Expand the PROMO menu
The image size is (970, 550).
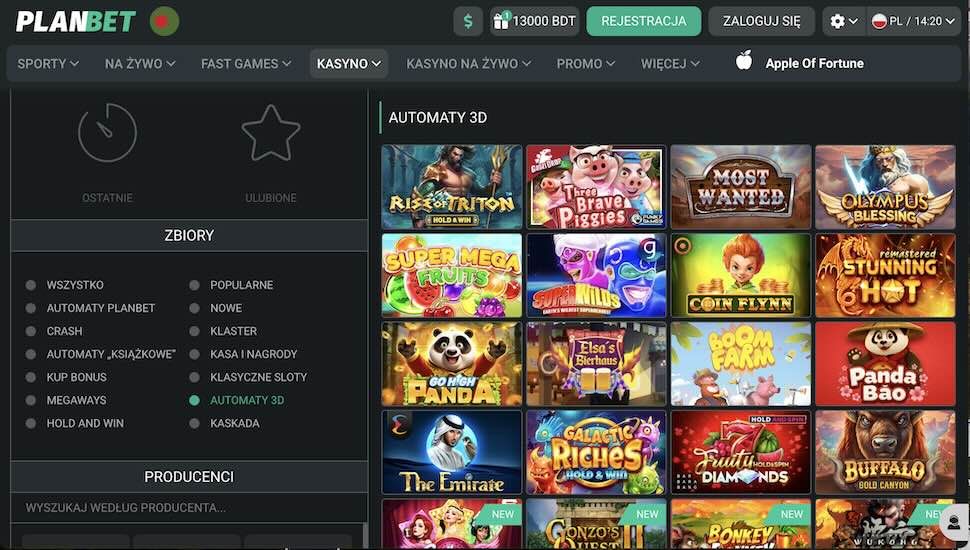point(585,64)
